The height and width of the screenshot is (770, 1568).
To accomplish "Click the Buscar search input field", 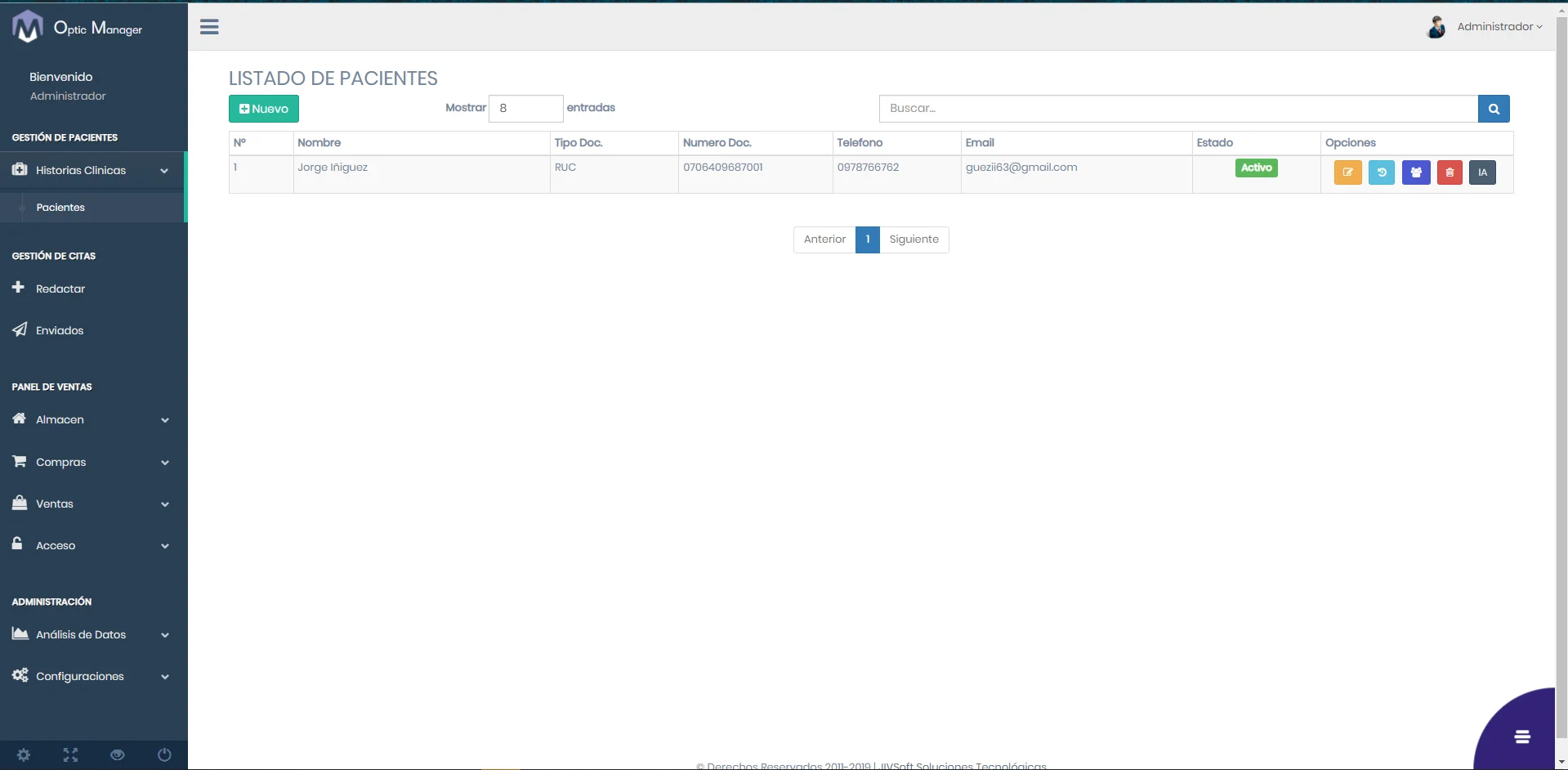I will pos(1177,109).
